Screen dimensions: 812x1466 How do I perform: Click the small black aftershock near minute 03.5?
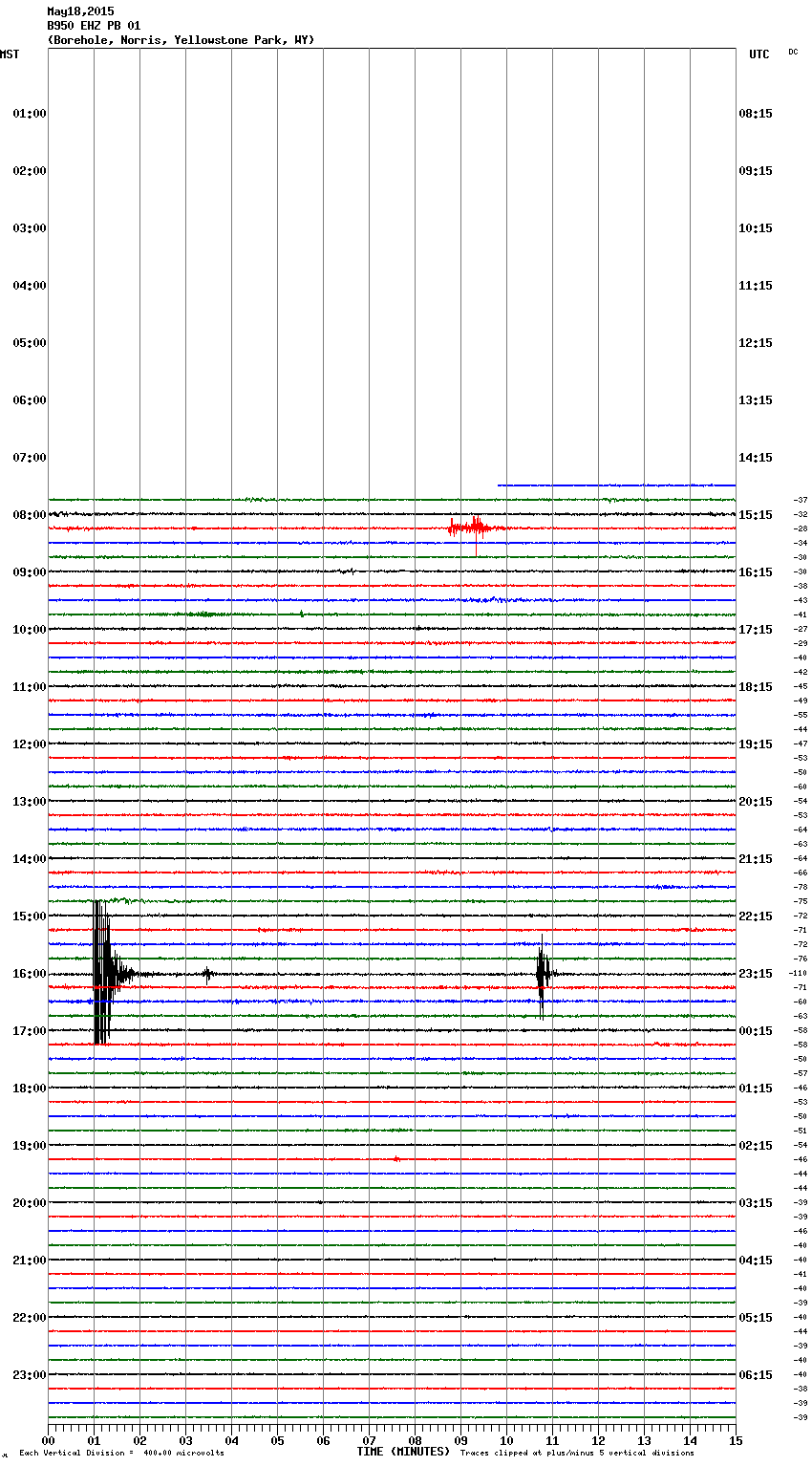[207, 974]
